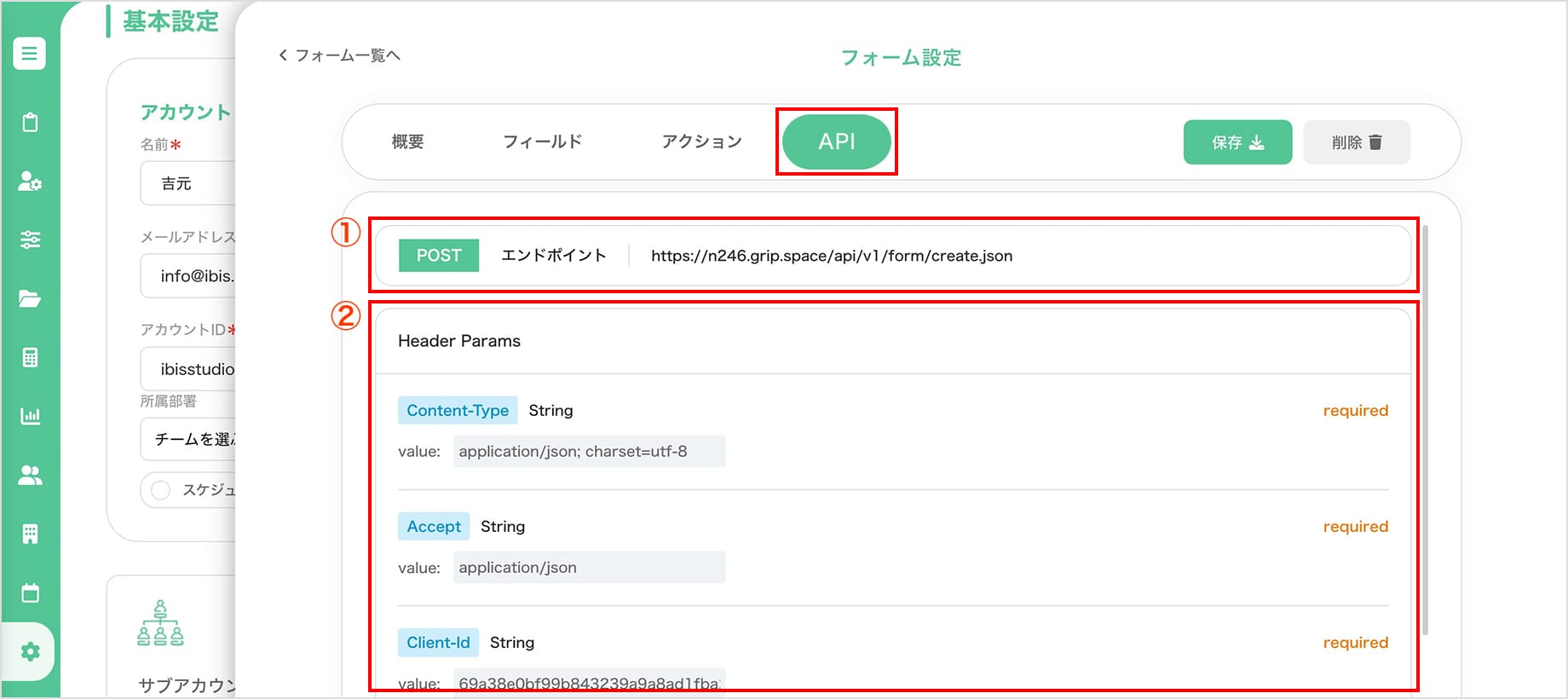Switch to the 概要 tab

coord(407,142)
